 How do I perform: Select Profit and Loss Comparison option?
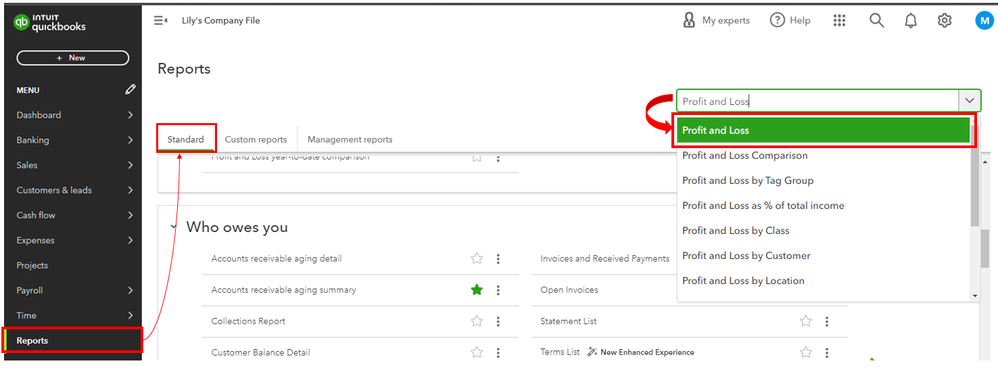click(x=745, y=155)
